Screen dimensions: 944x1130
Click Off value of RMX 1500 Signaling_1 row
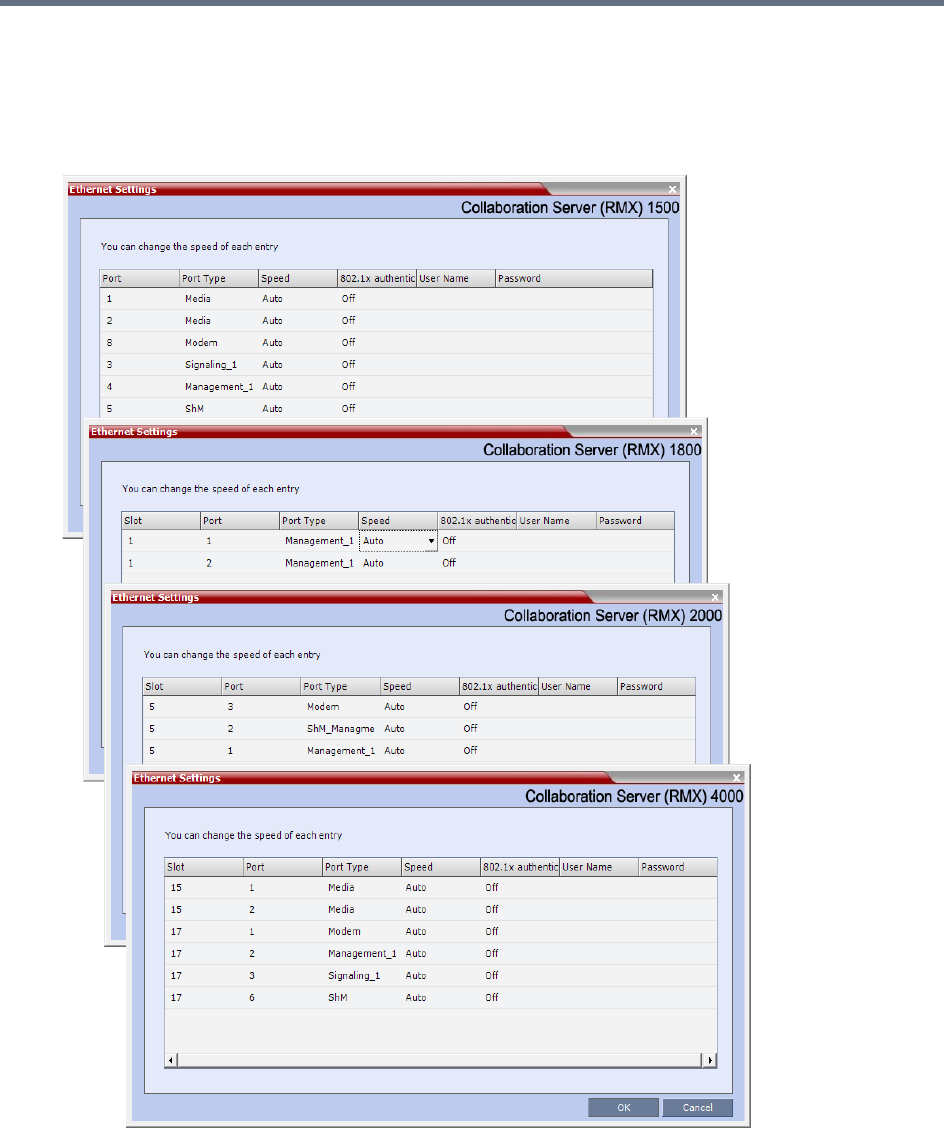(348, 365)
